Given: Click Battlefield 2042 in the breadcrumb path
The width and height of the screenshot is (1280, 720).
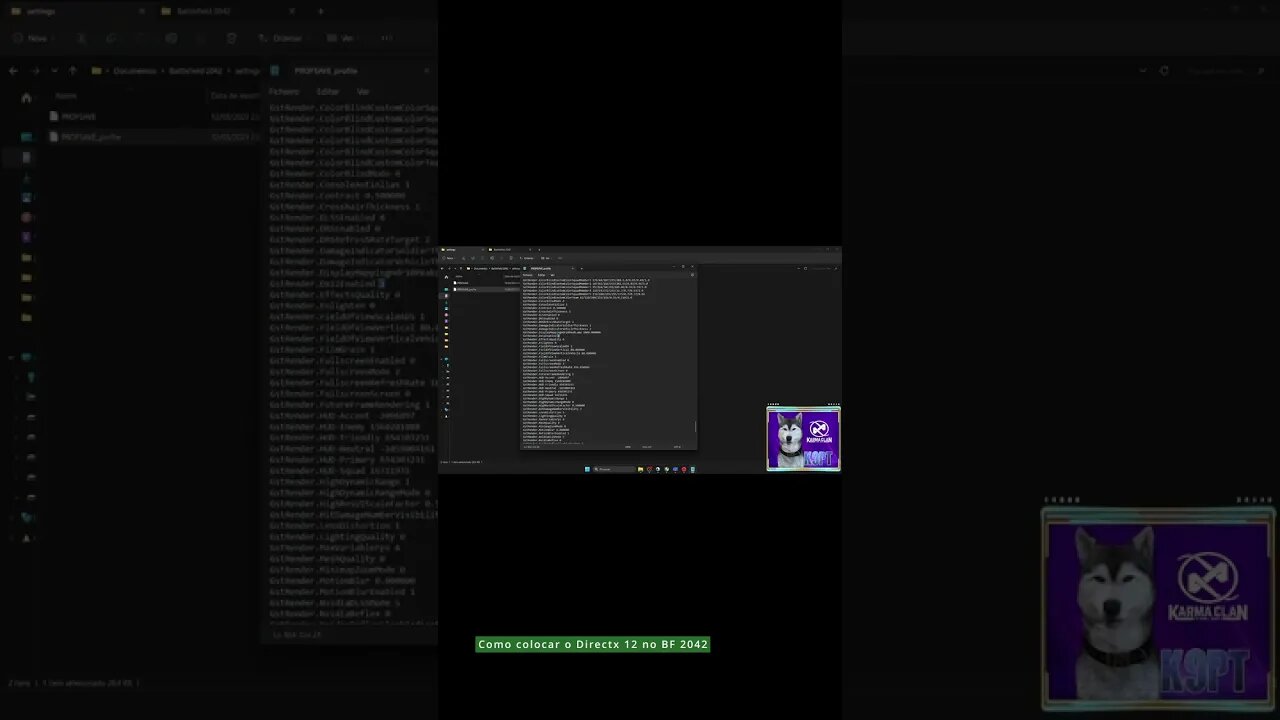Looking at the screenshot, I should click(x=198, y=71).
